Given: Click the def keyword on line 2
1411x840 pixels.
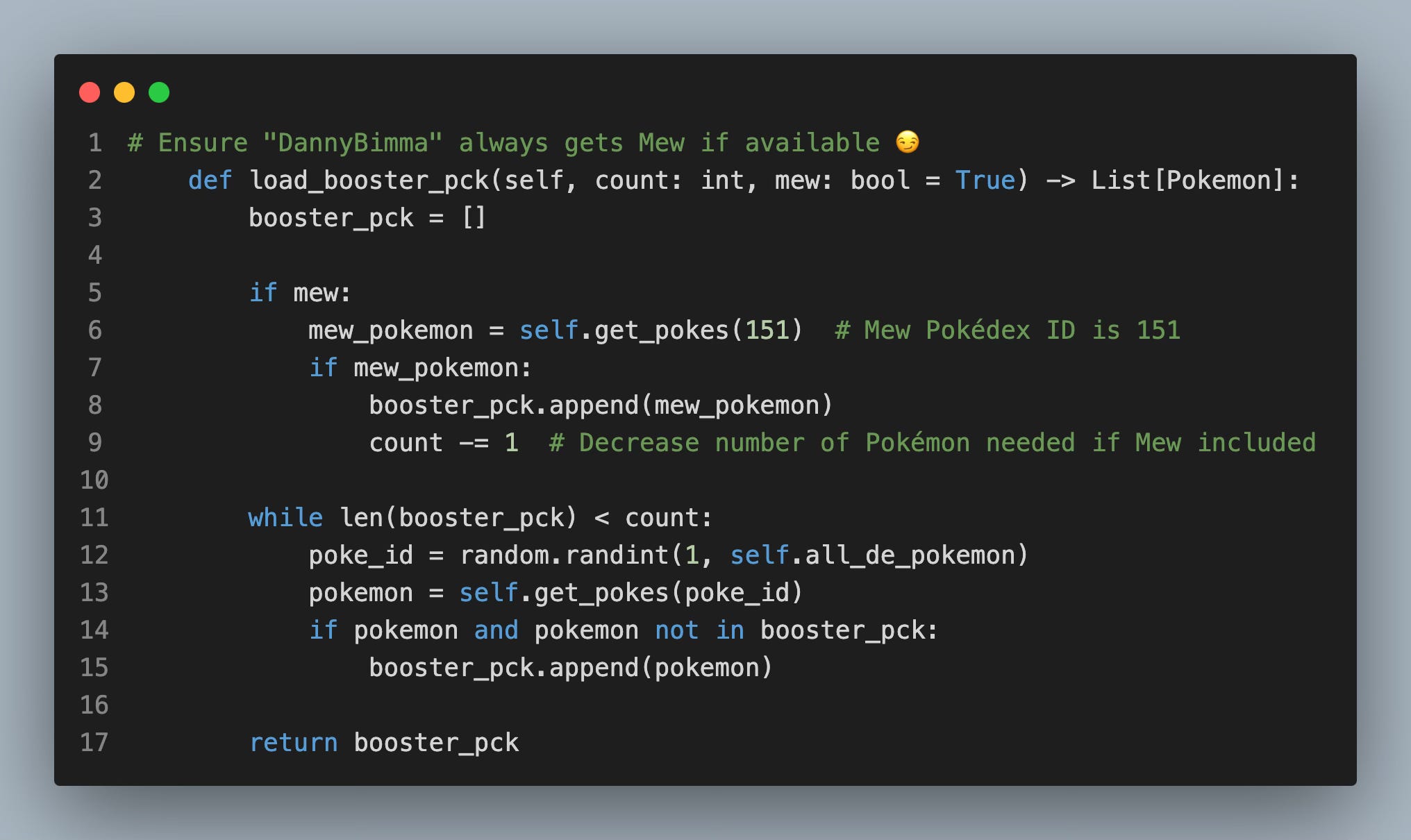Looking at the screenshot, I should click(x=210, y=180).
